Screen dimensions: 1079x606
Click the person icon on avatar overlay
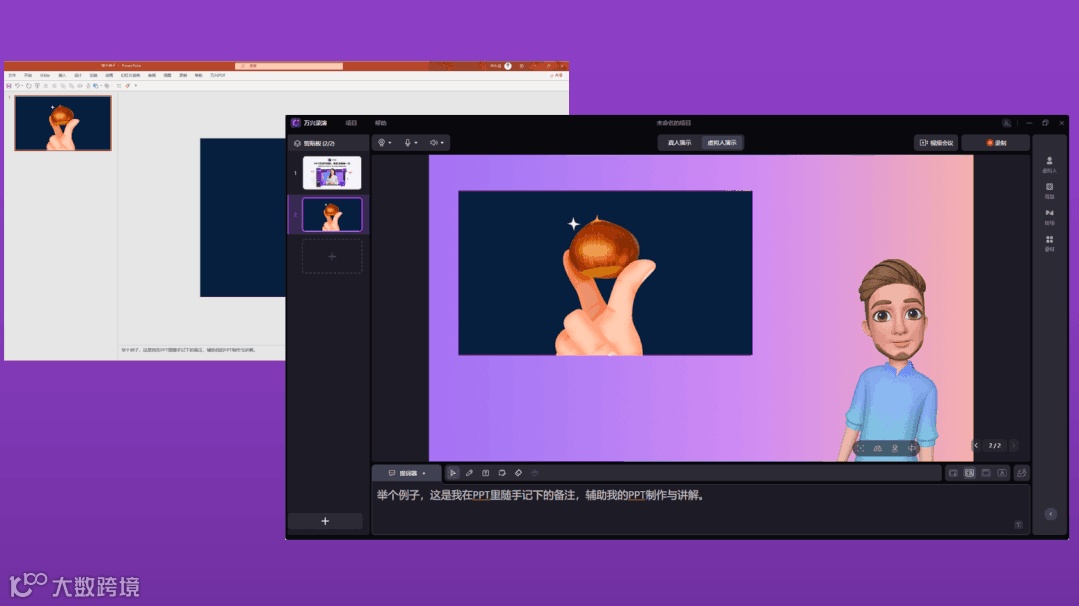tap(895, 448)
